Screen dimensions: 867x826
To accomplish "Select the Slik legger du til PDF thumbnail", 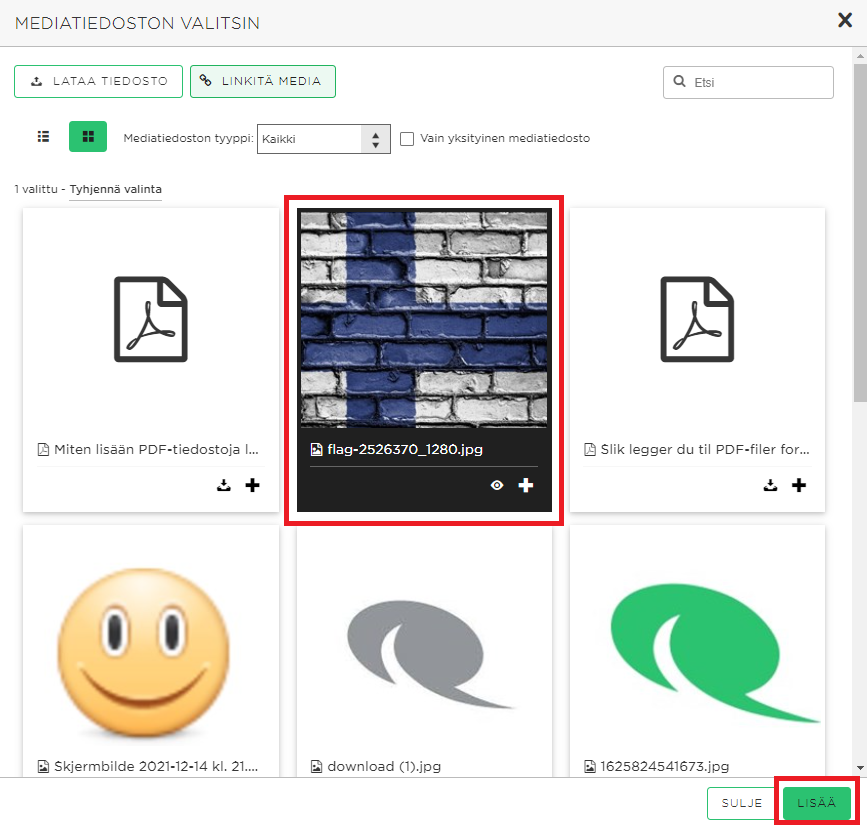I will (697, 319).
